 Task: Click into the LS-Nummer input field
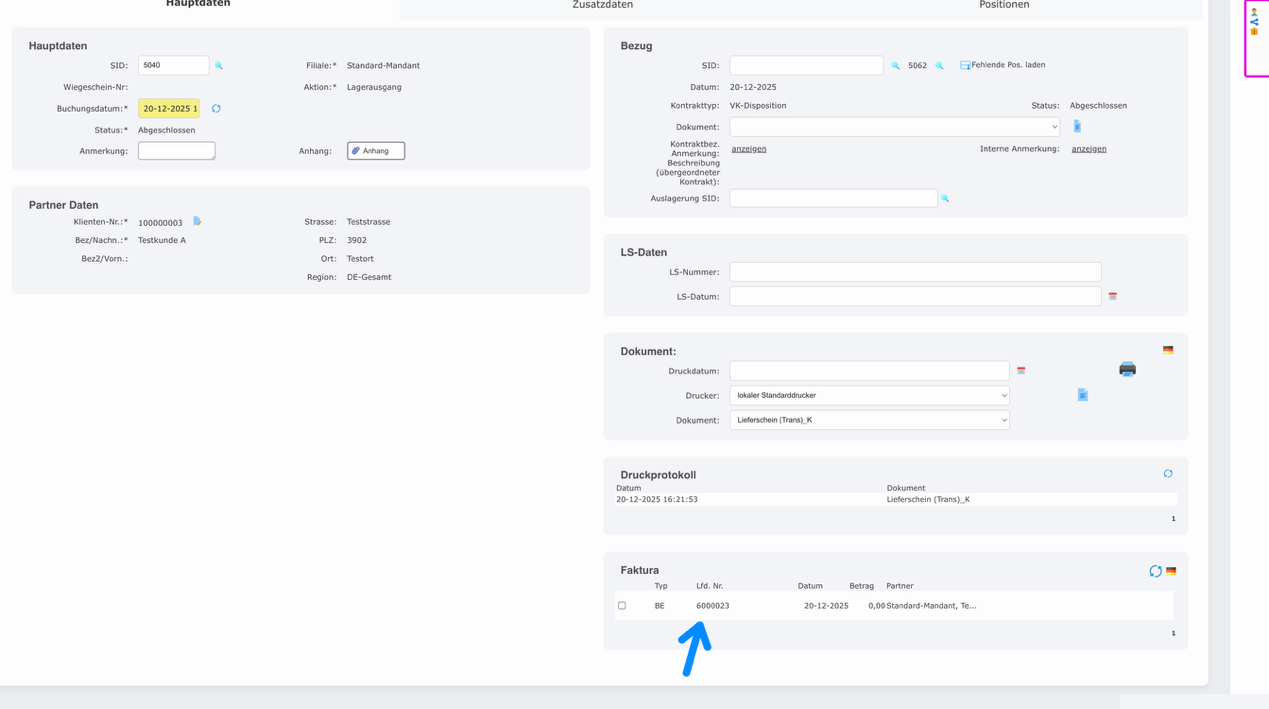[914, 272]
